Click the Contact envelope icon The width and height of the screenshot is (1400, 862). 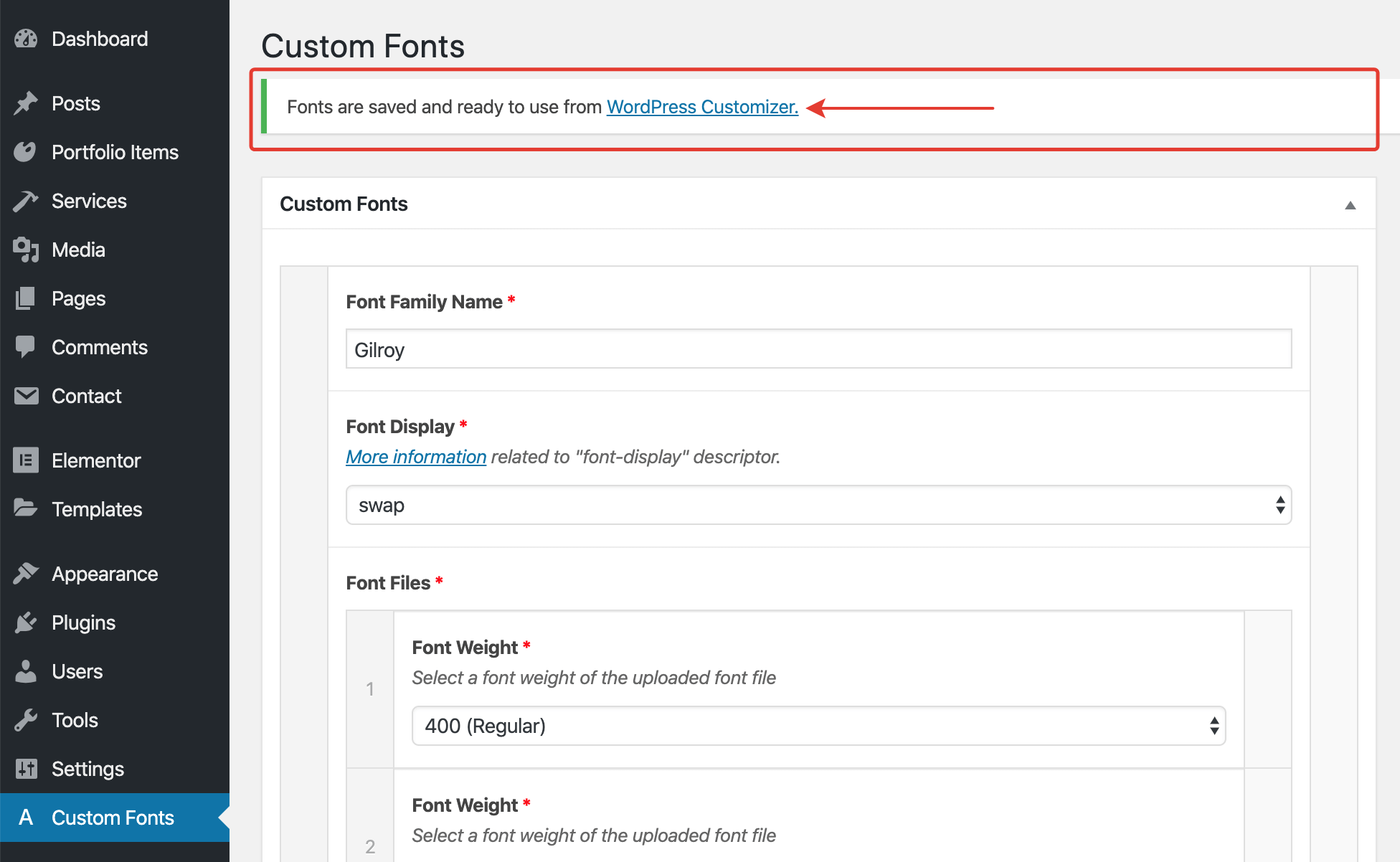tap(26, 396)
